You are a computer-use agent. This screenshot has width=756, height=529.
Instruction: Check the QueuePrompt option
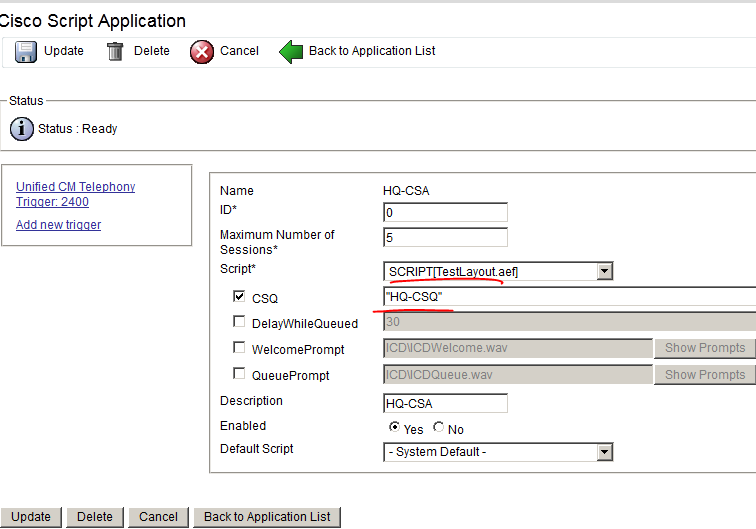tap(239, 373)
